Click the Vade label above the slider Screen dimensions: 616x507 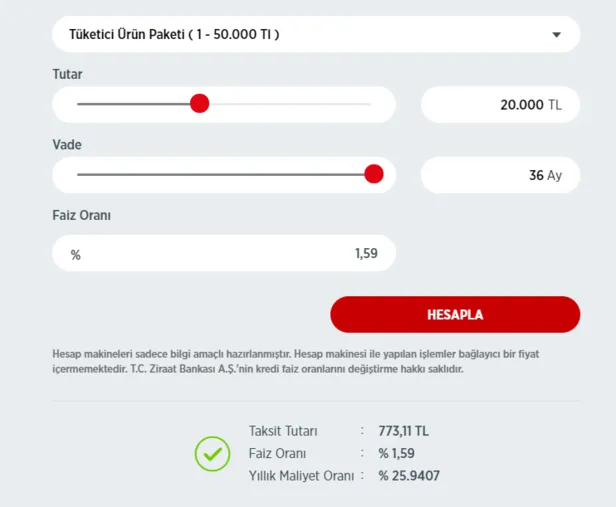(67, 145)
